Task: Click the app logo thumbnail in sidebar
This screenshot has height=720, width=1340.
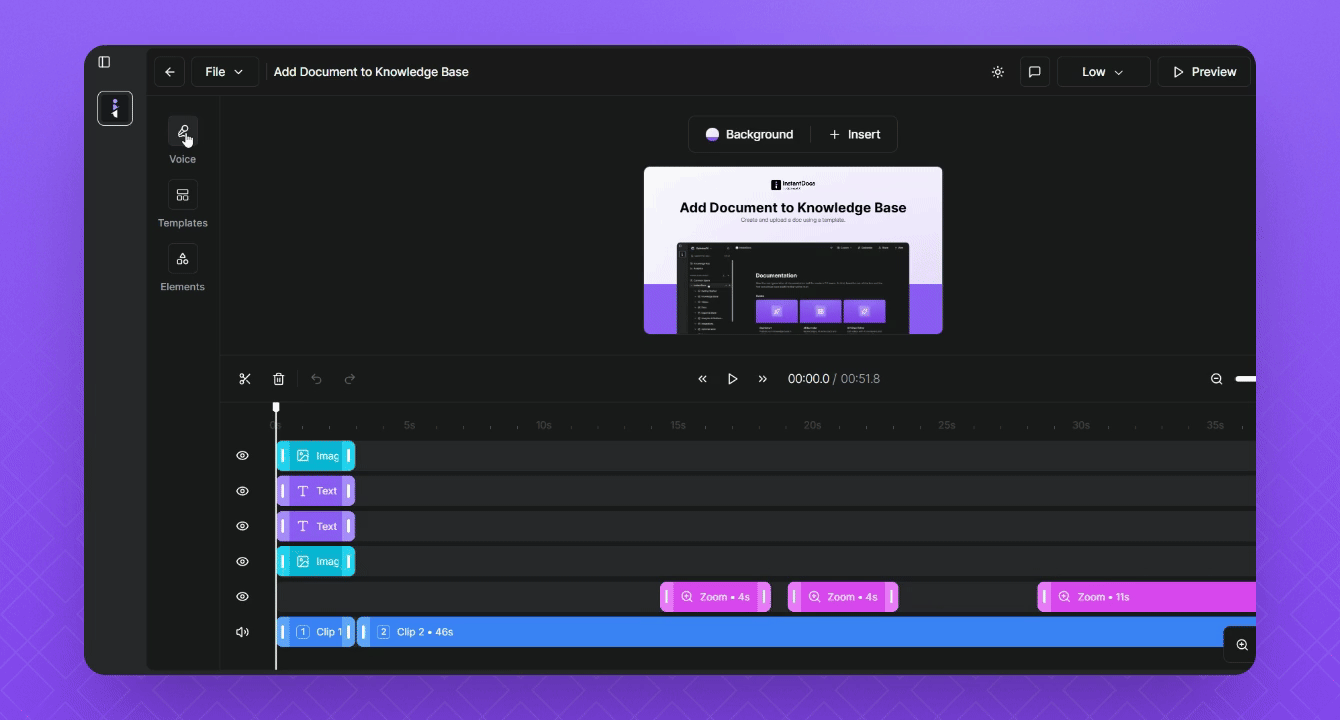Action: pyautogui.click(x=115, y=108)
